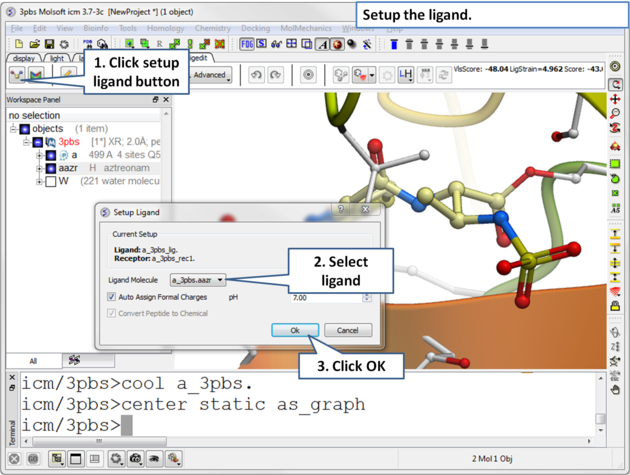
Task: Click the pH value input field
Action: pos(325,298)
